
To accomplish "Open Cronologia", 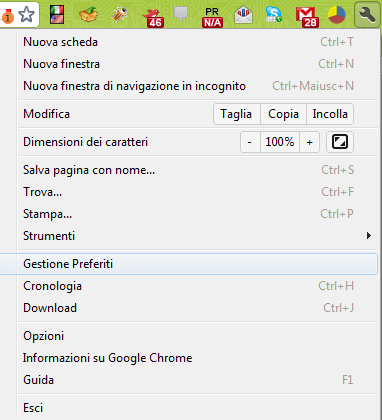I will point(197,286).
